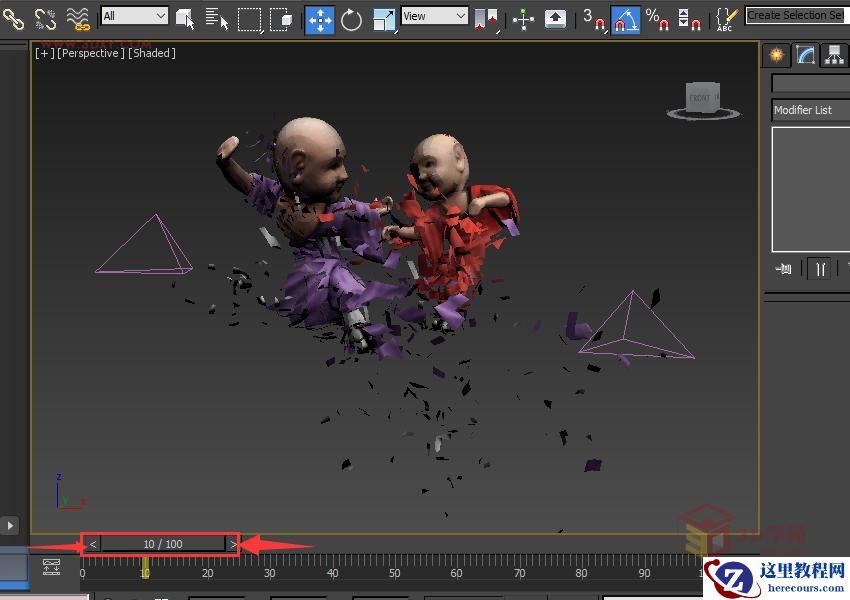850x600 pixels.
Task: Open the 'All' selection filter dropdown
Action: pyautogui.click(x=135, y=16)
